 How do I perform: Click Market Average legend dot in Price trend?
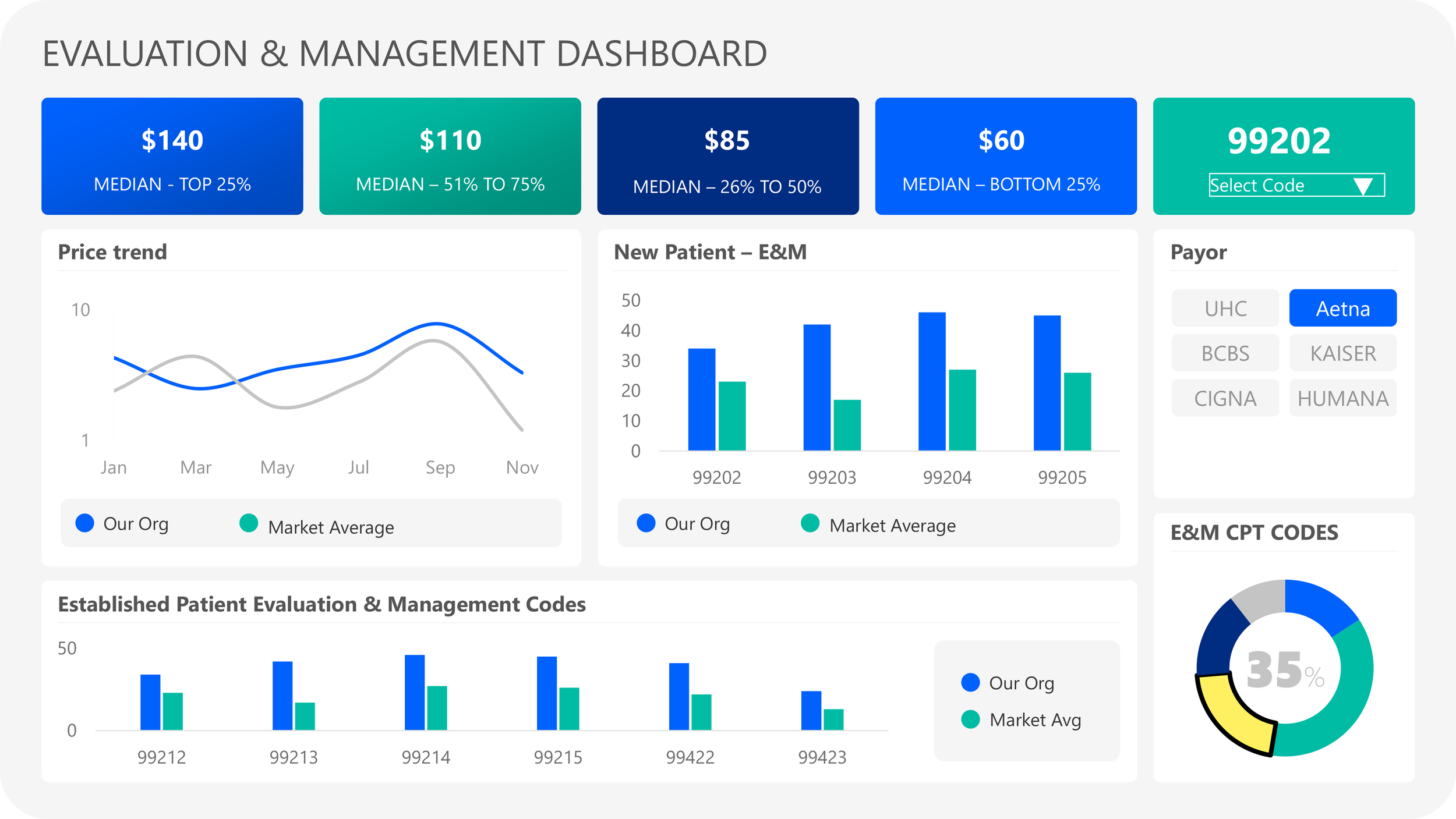249,523
